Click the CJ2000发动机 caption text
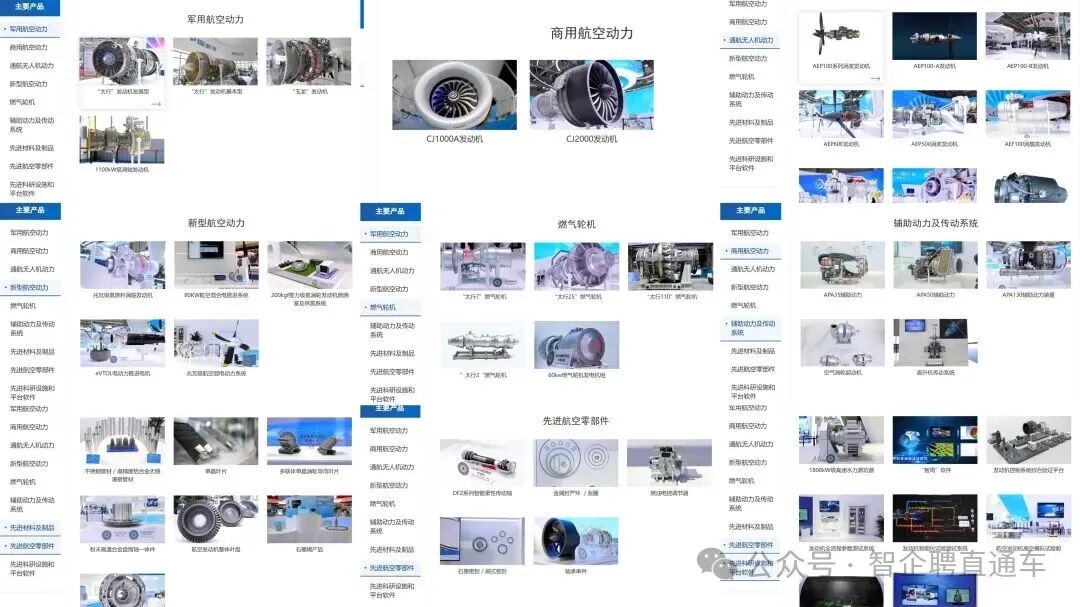 click(592, 139)
